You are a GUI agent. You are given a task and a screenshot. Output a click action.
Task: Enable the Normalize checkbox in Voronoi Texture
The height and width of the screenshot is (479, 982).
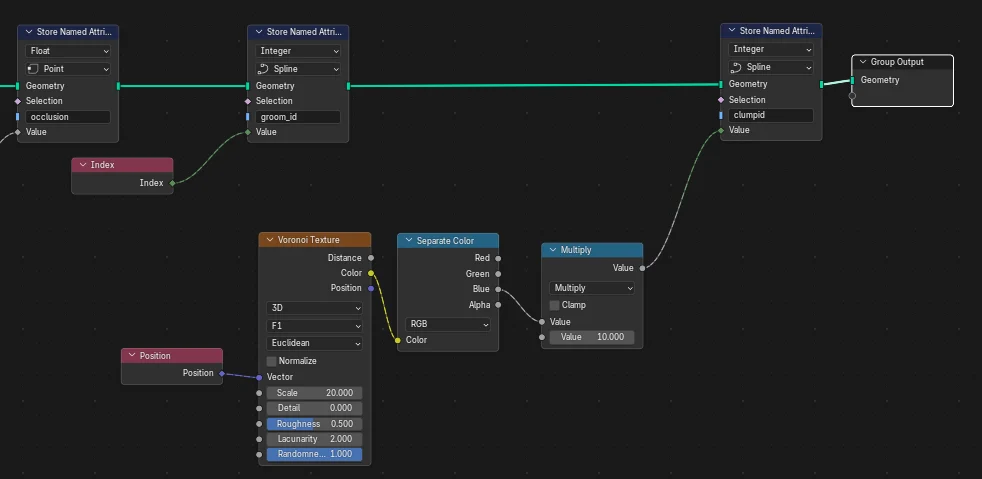coord(272,361)
